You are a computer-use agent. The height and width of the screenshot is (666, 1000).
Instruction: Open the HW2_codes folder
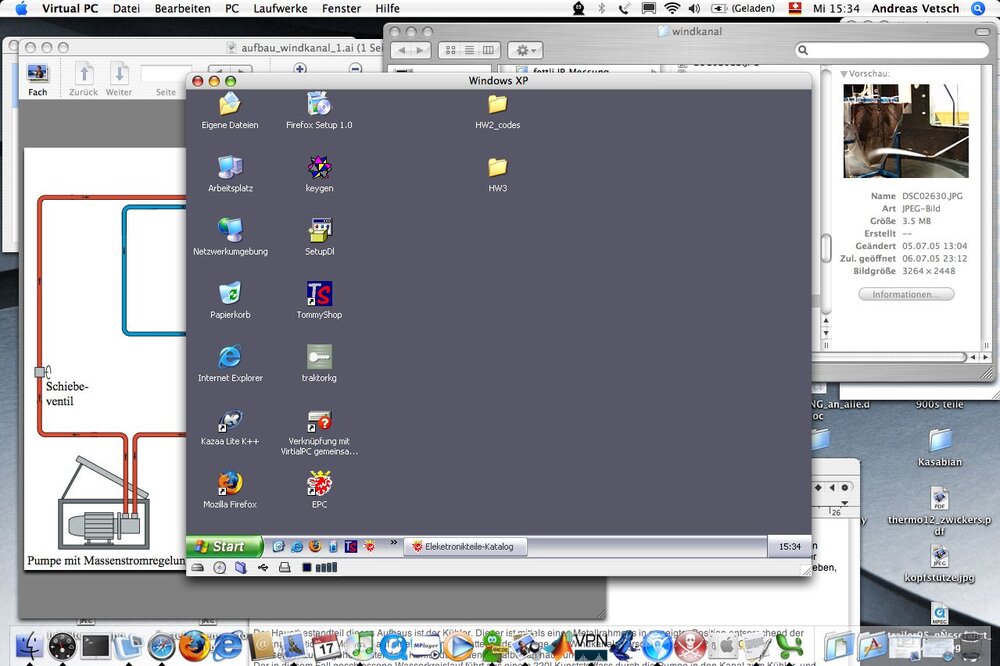pyautogui.click(x=497, y=110)
